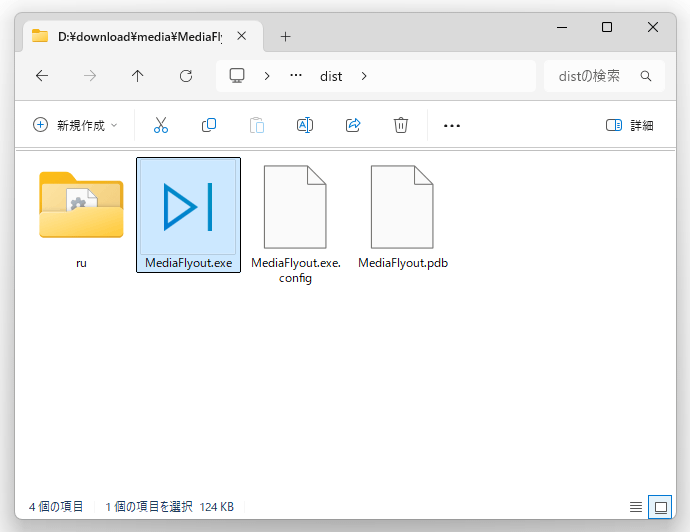Open the ru folder
Viewport: 690px width, 532px height.
click(81, 214)
